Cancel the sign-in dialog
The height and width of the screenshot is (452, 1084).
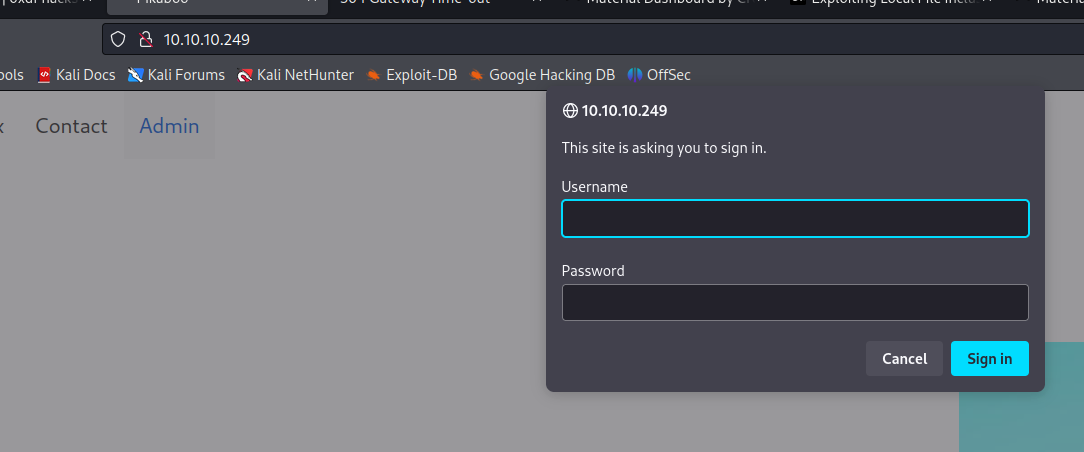point(904,359)
